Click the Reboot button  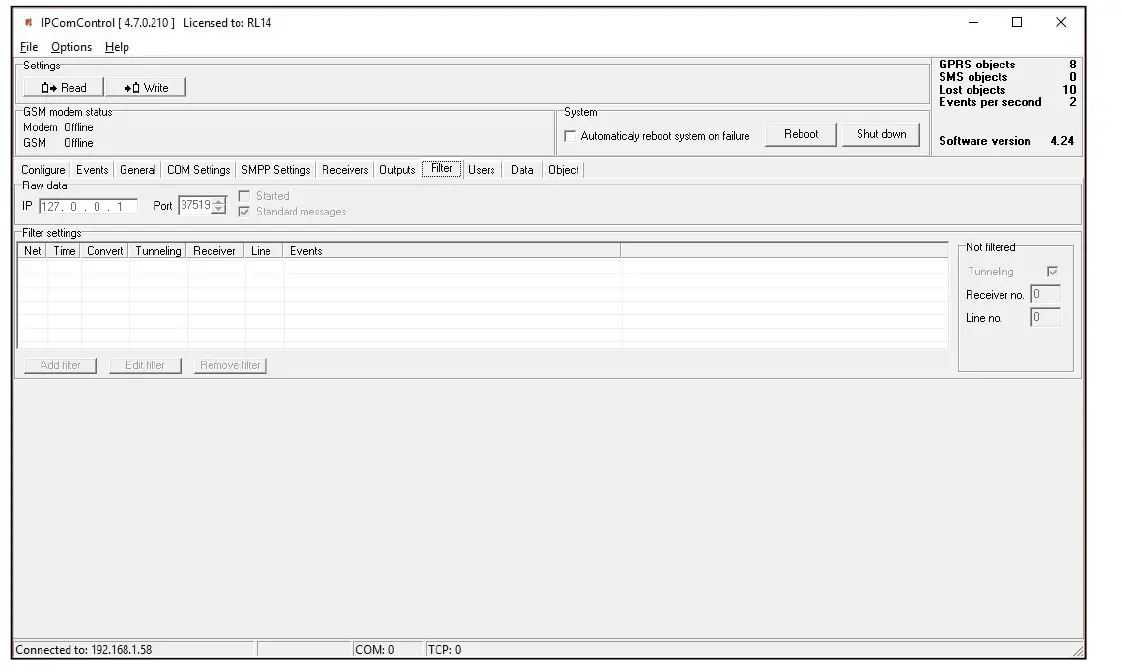[x=800, y=133]
